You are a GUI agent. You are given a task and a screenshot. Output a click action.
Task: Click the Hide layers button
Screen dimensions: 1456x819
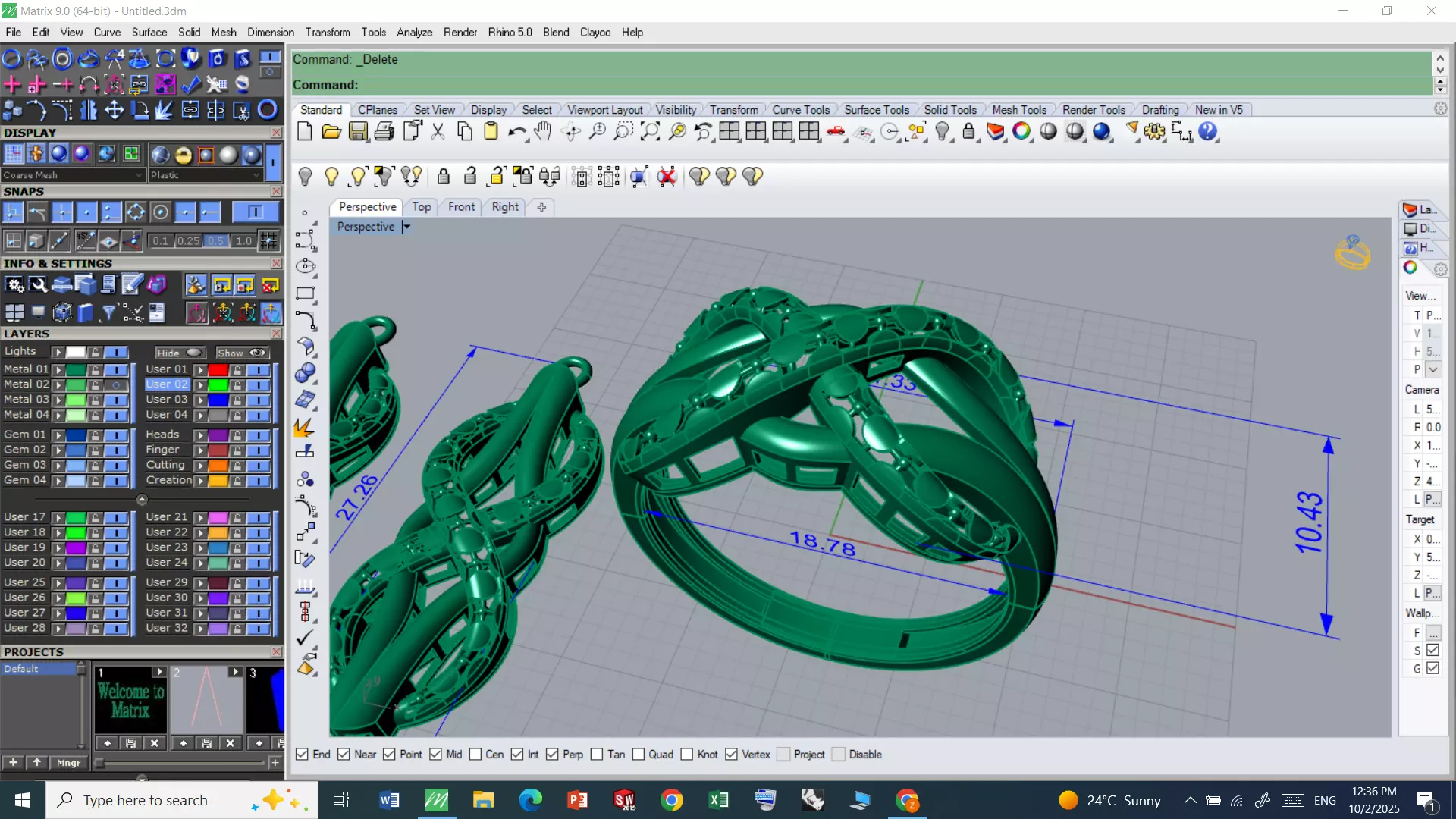point(180,353)
